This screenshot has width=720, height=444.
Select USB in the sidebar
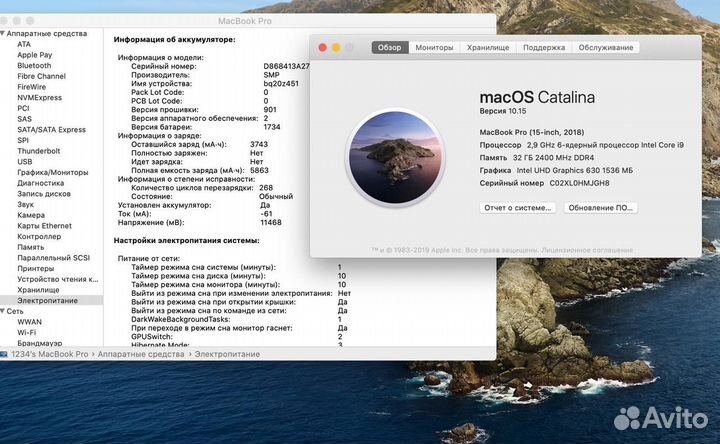25,162
